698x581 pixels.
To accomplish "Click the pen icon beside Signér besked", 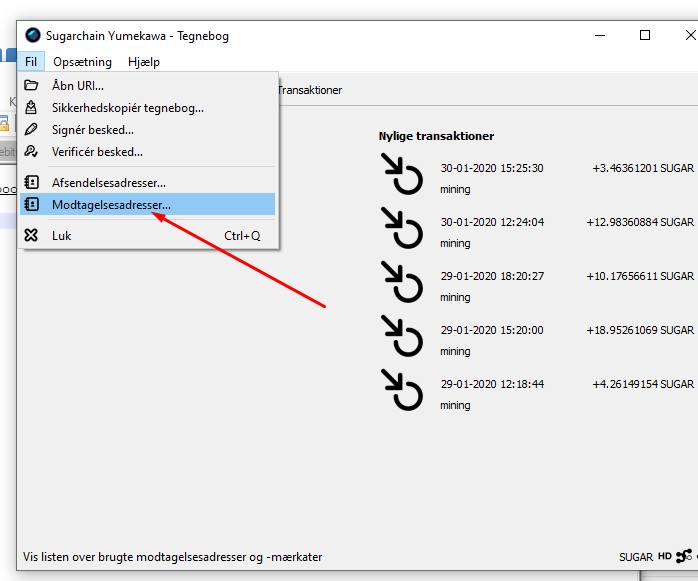I will (x=31, y=130).
